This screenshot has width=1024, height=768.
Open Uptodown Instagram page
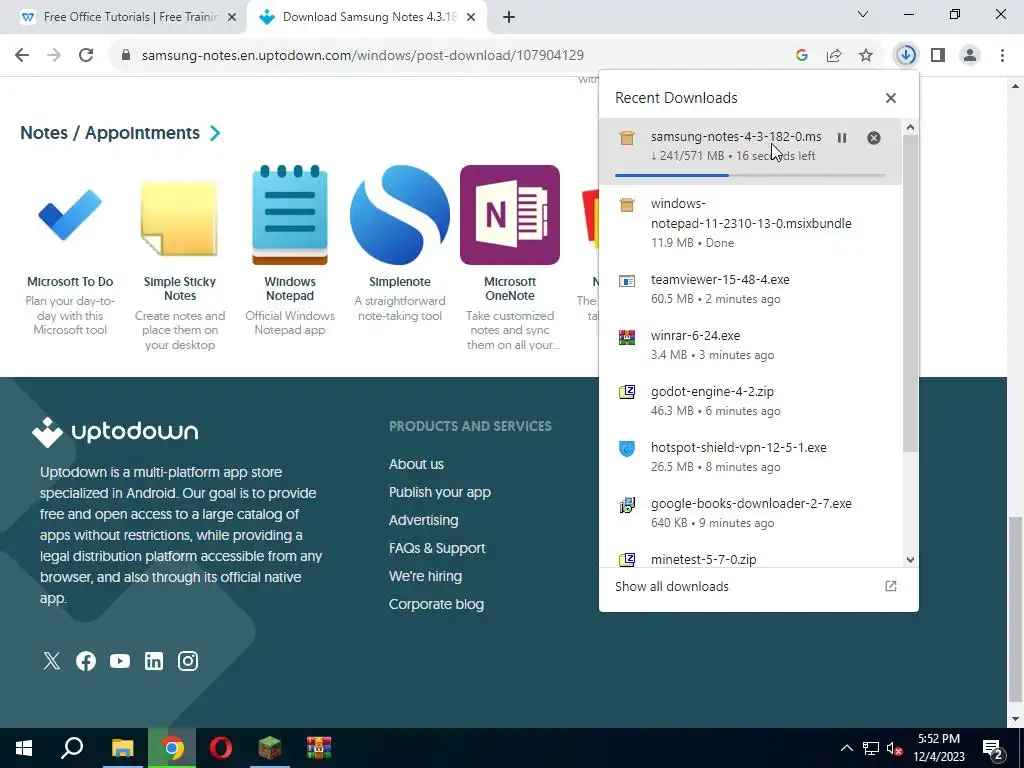[187, 661]
